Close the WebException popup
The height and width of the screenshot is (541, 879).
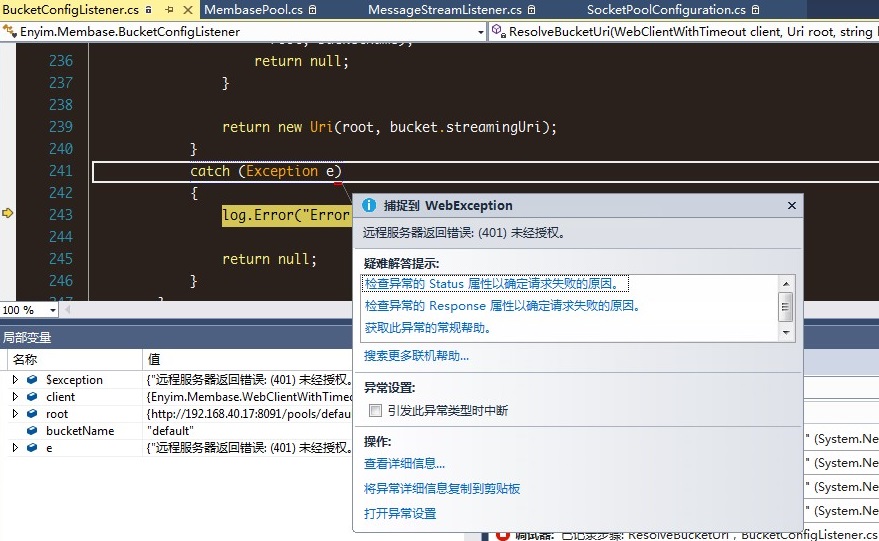click(792, 206)
